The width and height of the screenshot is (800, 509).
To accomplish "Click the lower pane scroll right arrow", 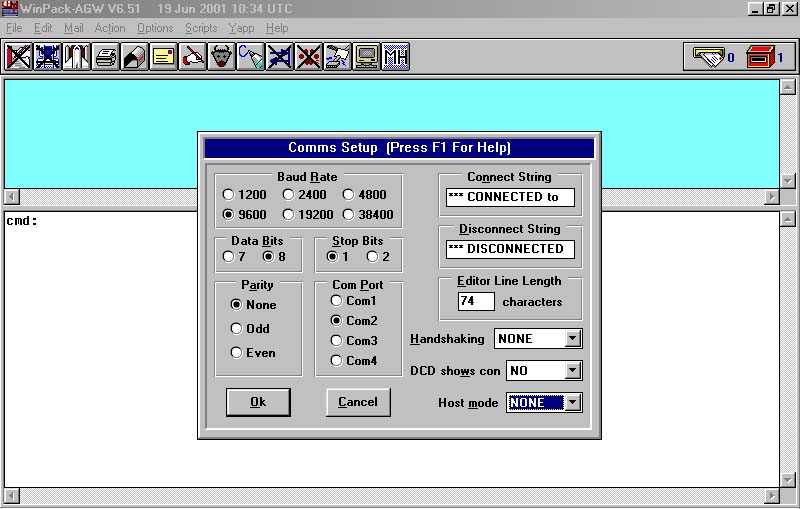I will point(772,495).
